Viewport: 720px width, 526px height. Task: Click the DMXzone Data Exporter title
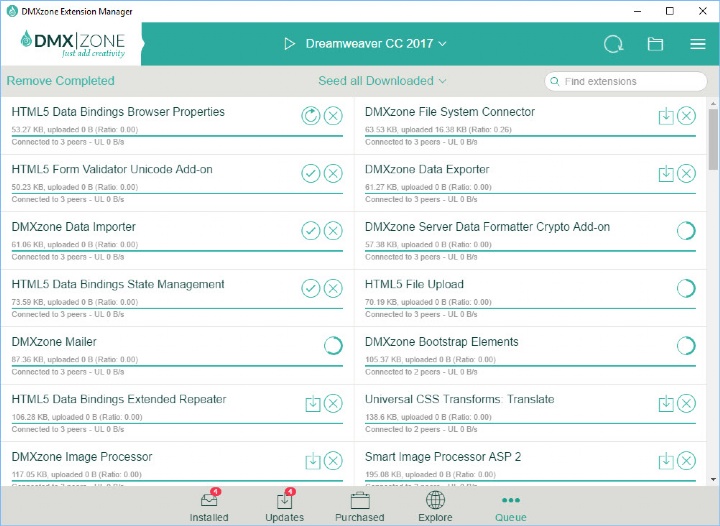coord(427,169)
